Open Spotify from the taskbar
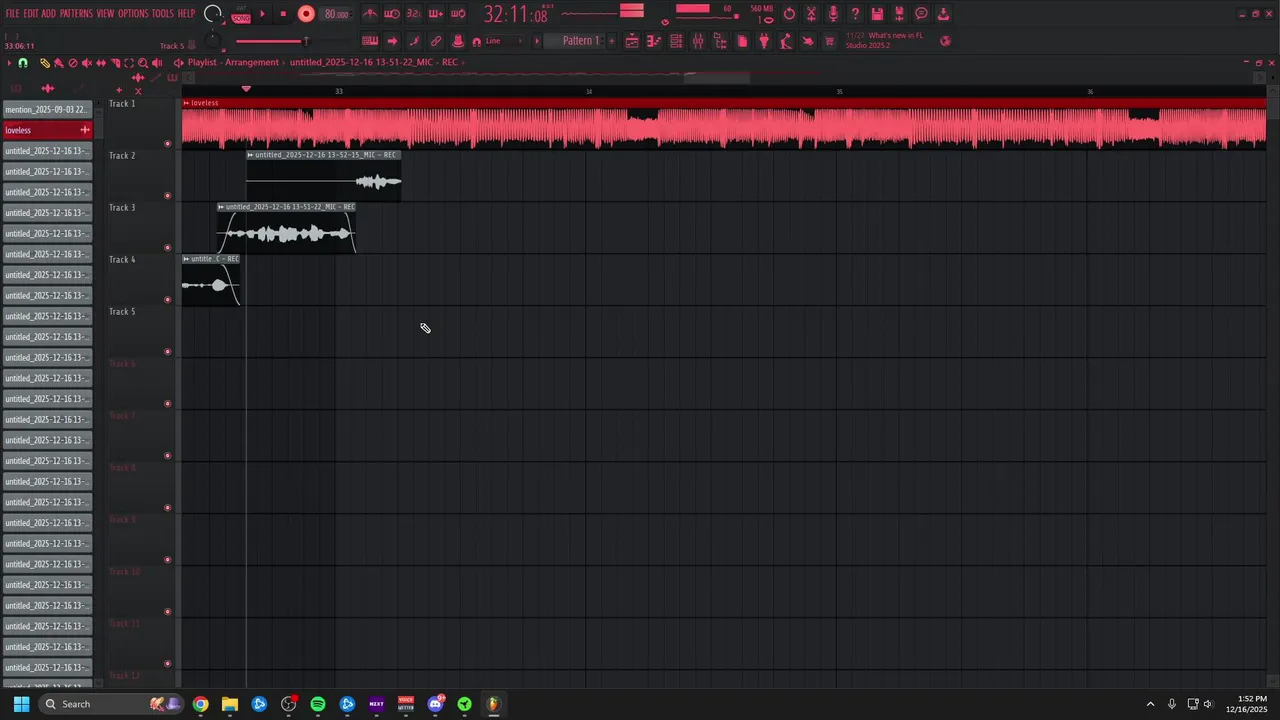Screen dimensions: 1280x720 [x=318, y=704]
